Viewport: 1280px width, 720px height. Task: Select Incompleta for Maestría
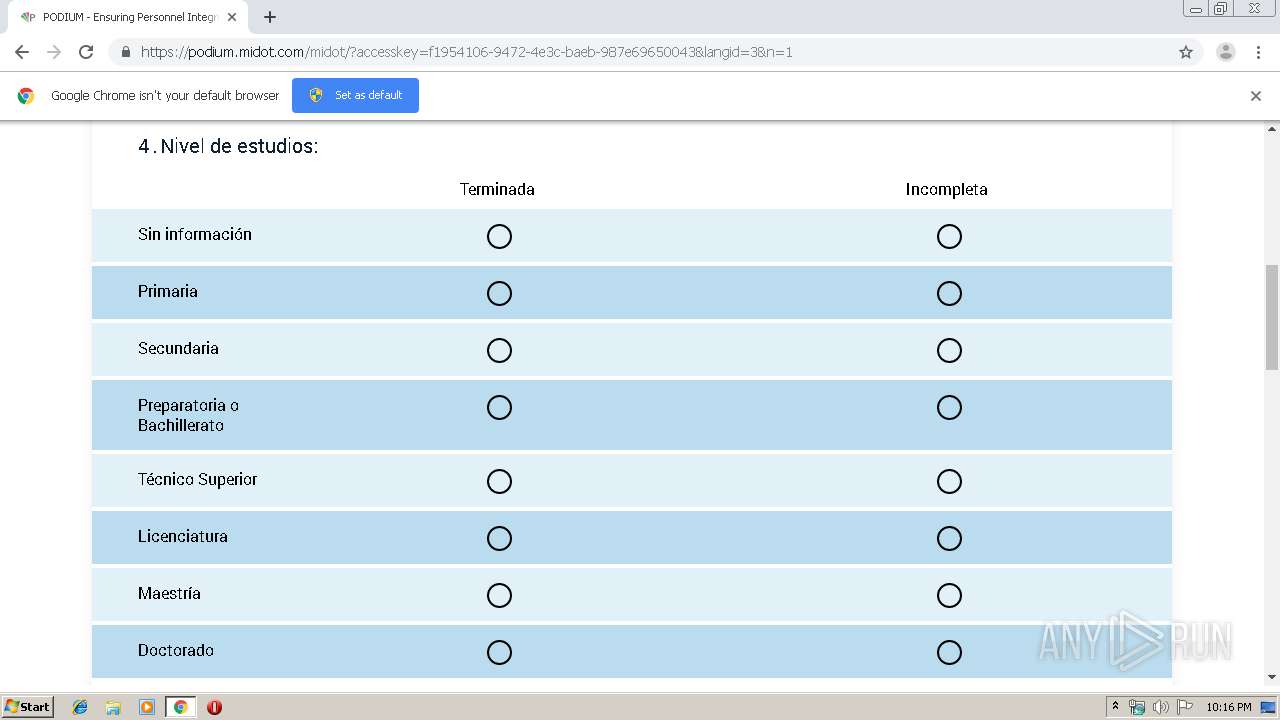(949, 595)
